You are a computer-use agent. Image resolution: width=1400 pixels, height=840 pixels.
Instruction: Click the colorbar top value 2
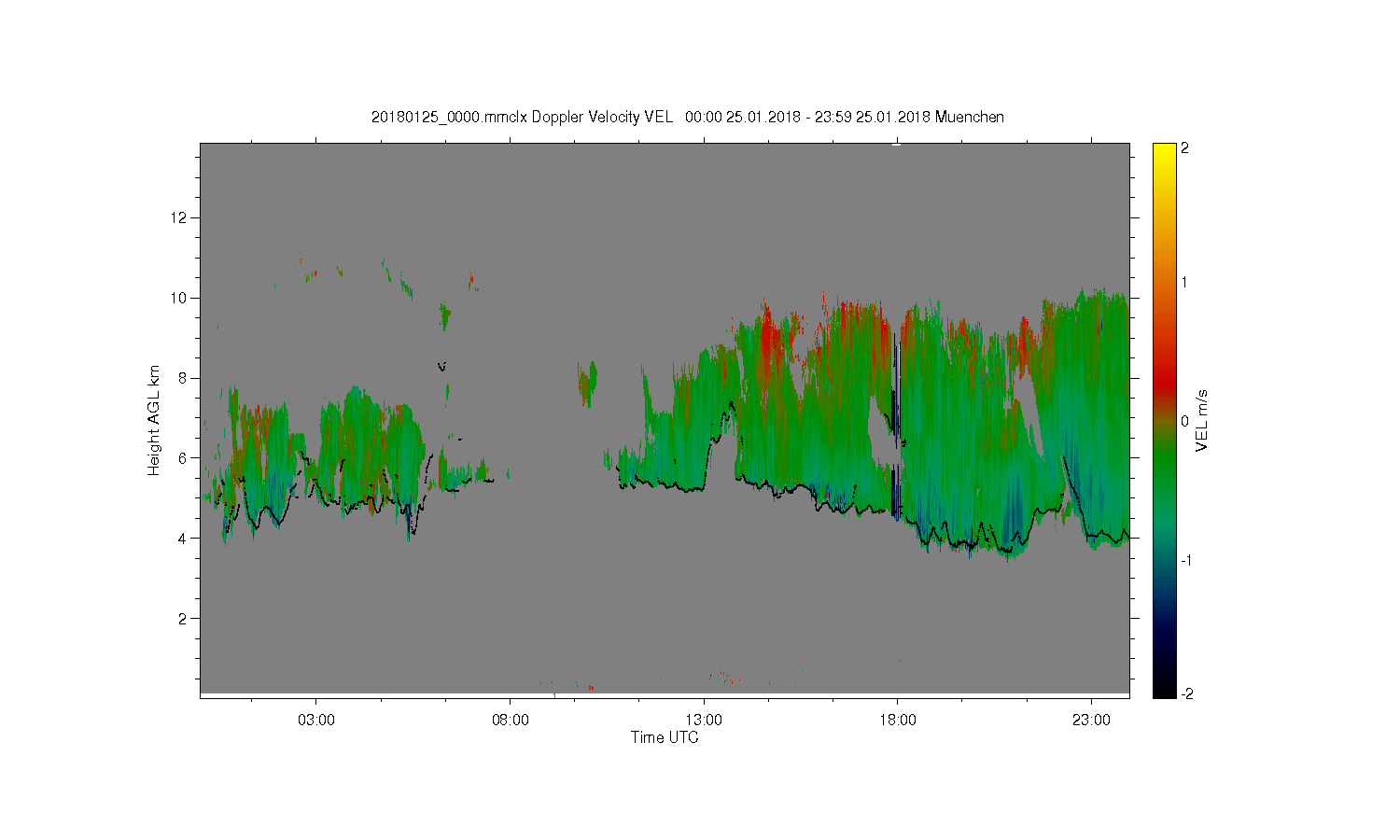(1184, 148)
